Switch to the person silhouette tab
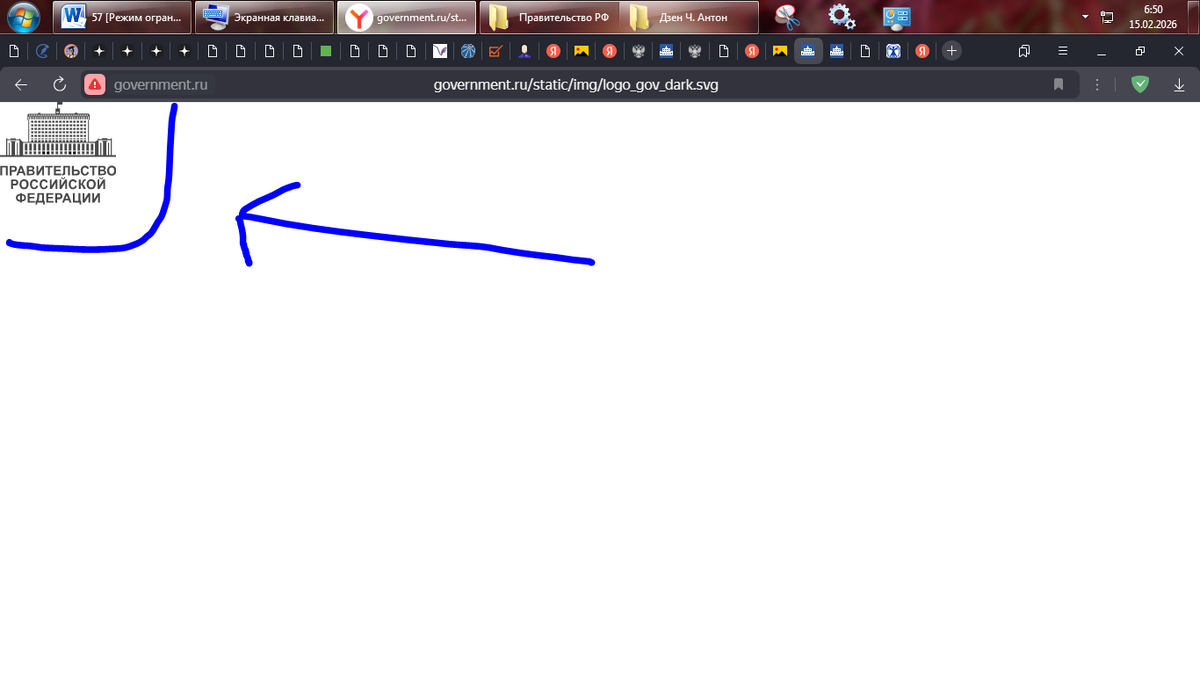This screenshot has width=1200, height=675. 524,51
